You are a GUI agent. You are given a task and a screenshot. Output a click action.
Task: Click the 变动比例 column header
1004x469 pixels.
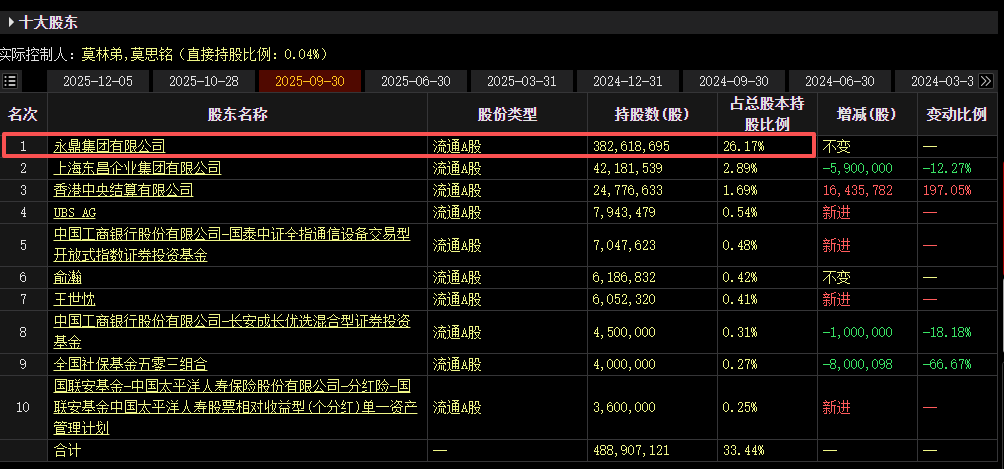[x=955, y=115]
